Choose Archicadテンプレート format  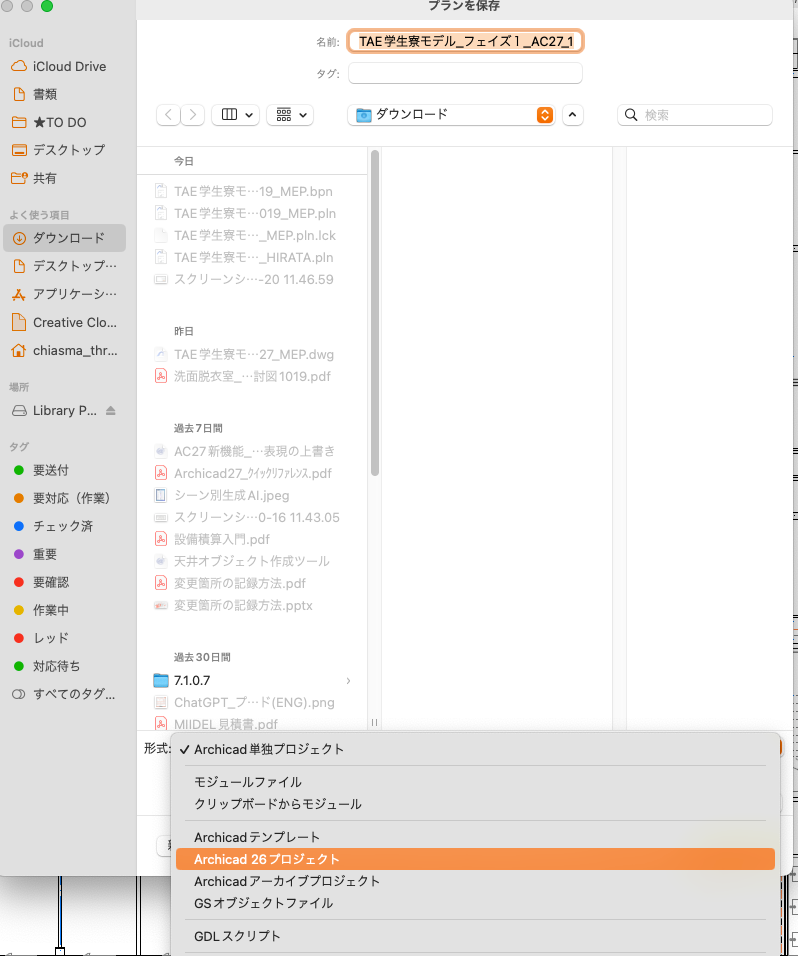[475, 837]
